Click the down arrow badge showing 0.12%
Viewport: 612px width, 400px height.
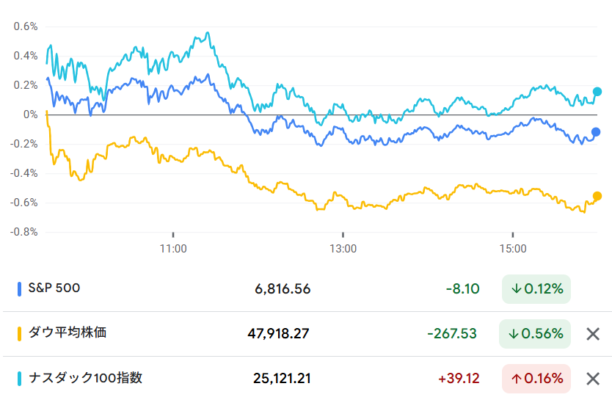coord(535,289)
